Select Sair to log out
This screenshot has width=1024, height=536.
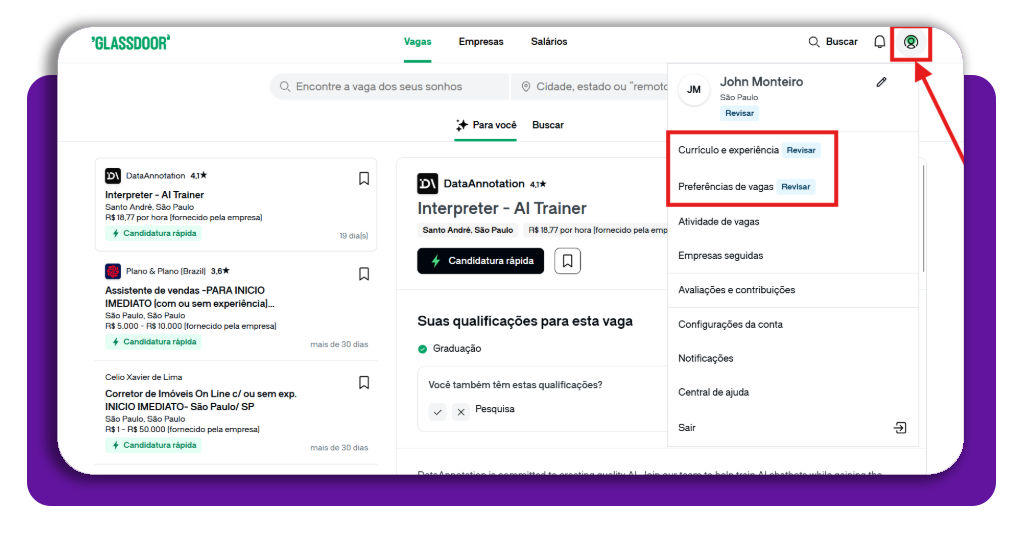[x=686, y=428]
